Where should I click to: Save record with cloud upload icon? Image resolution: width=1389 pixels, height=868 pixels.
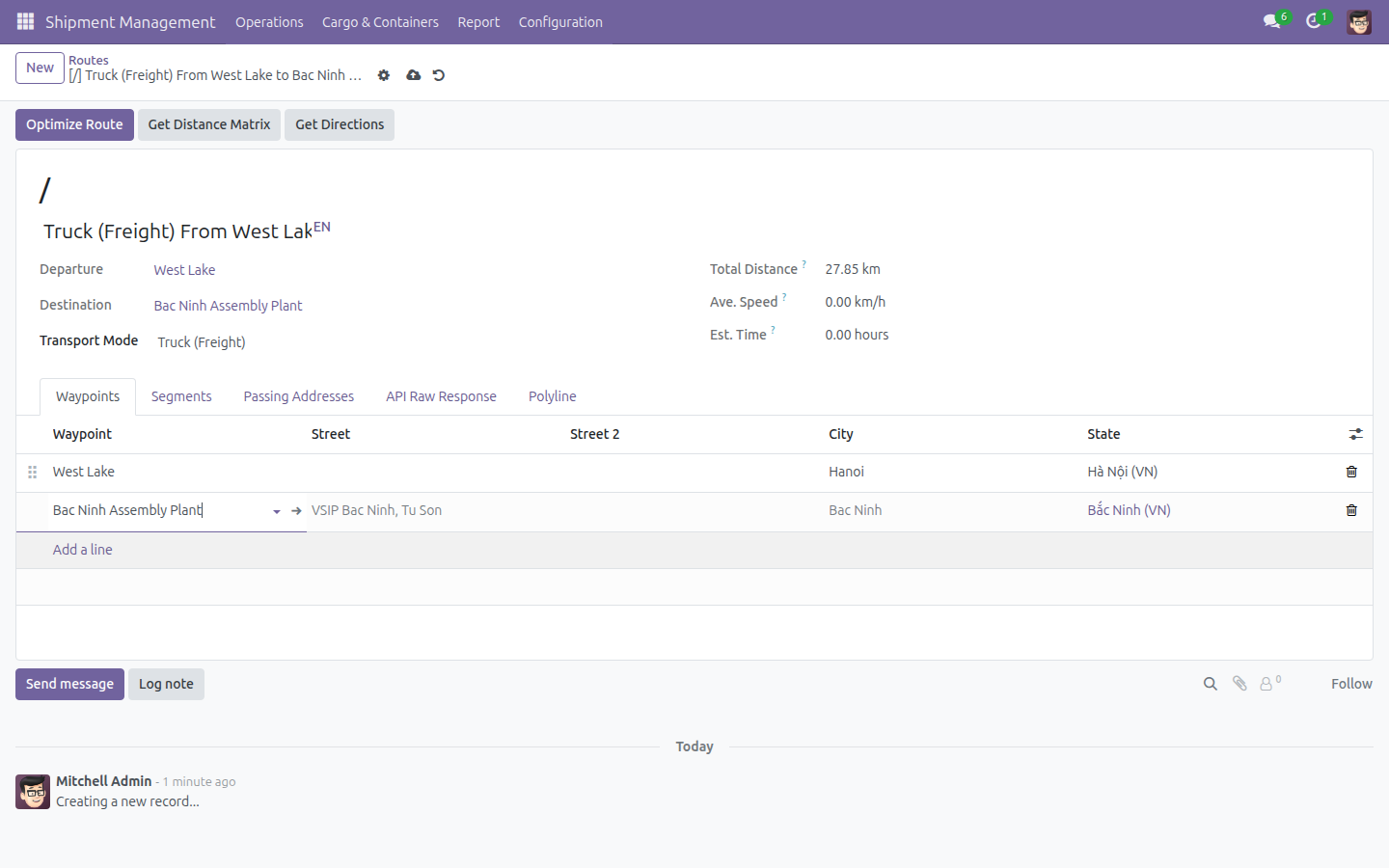click(413, 75)
